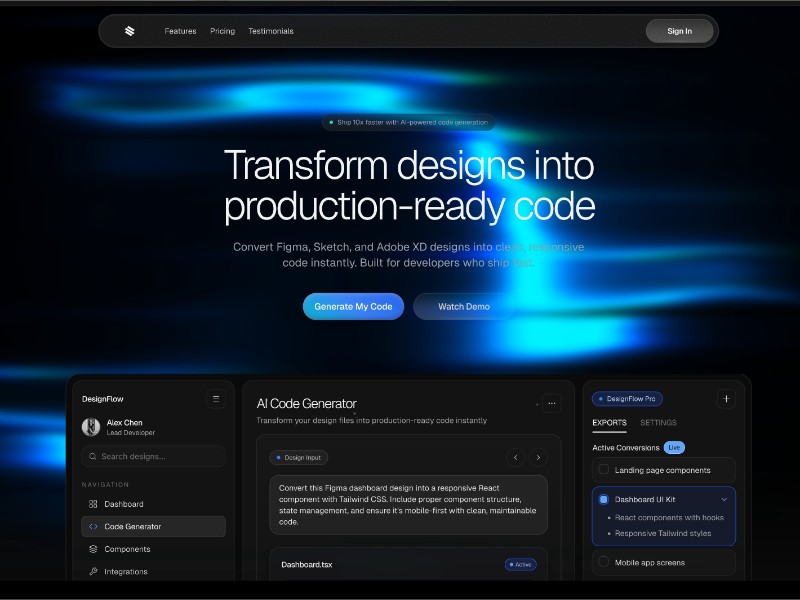Click the Generate My Code button

(x=353, y=306)
